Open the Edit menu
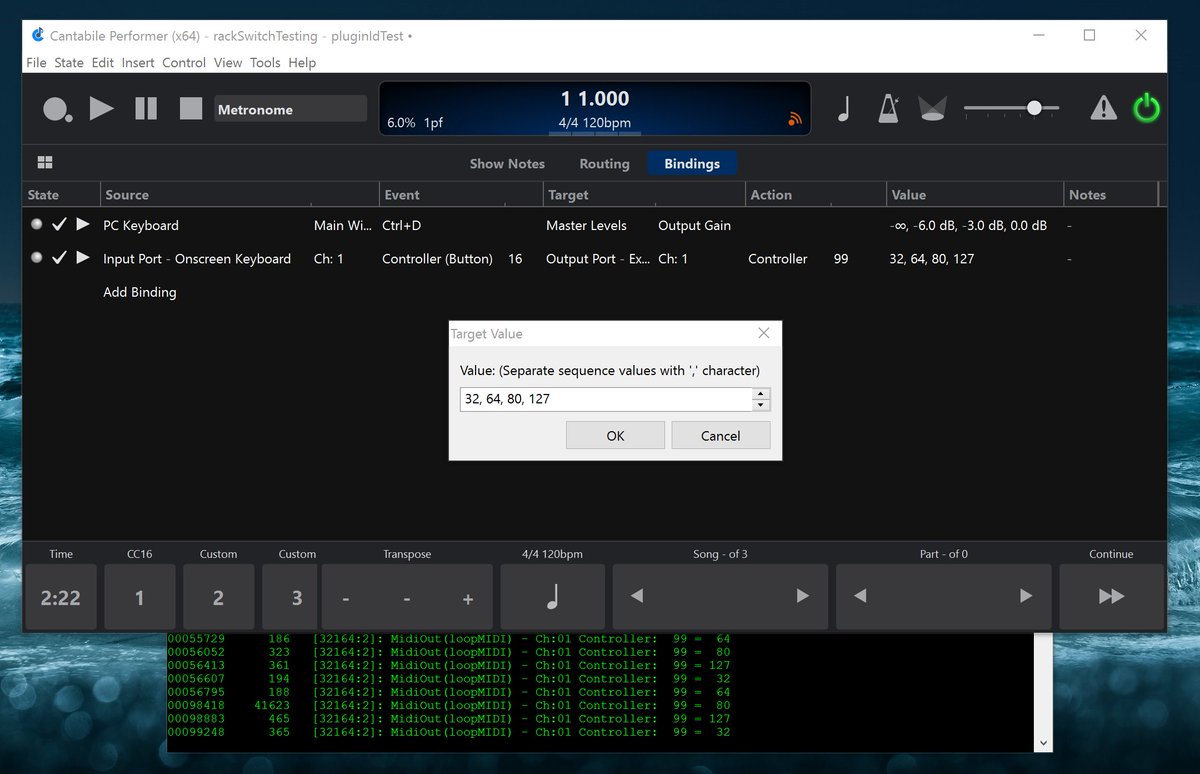Image resolution: width=1200 pixels, height=774 pixels. [102, 62]
